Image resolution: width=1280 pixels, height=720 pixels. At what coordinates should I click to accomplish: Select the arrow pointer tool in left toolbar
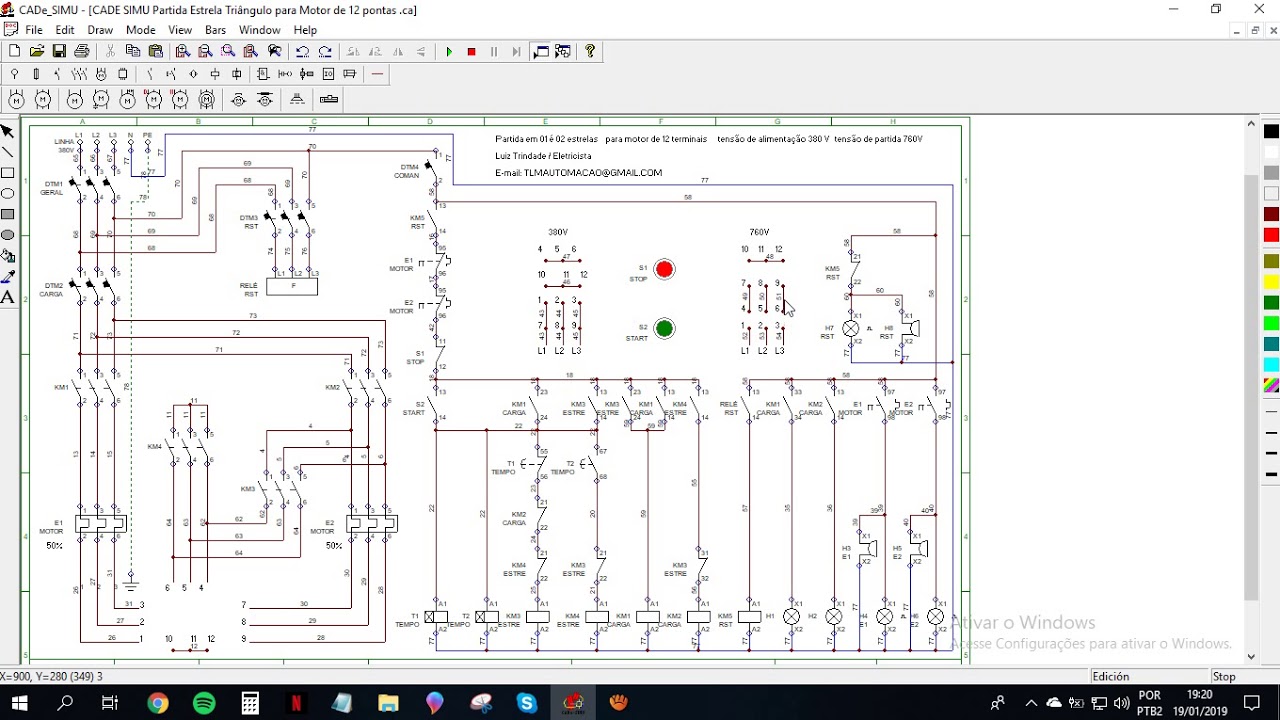coord(8,131)
